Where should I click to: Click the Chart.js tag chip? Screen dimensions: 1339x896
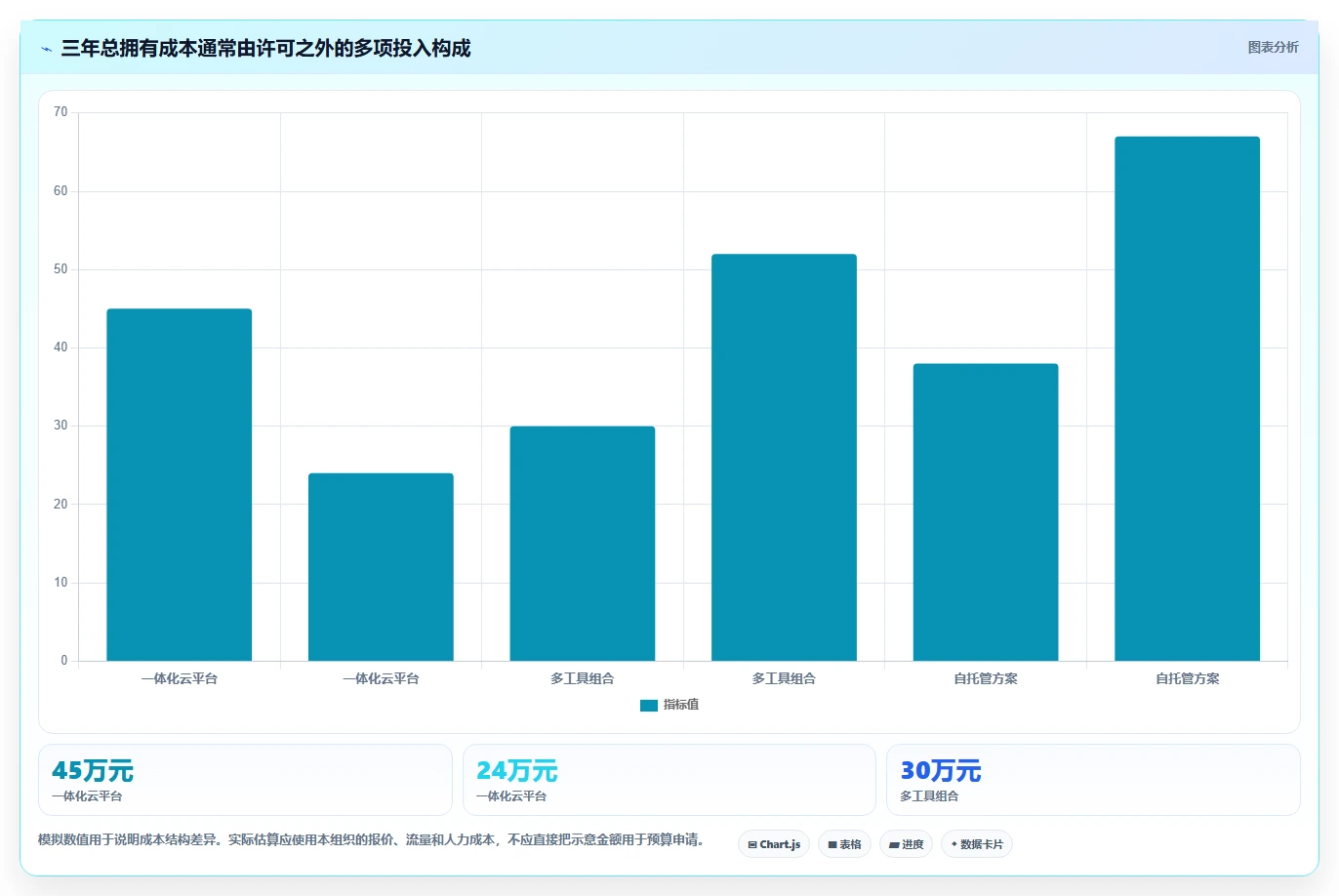click(774, 844)
